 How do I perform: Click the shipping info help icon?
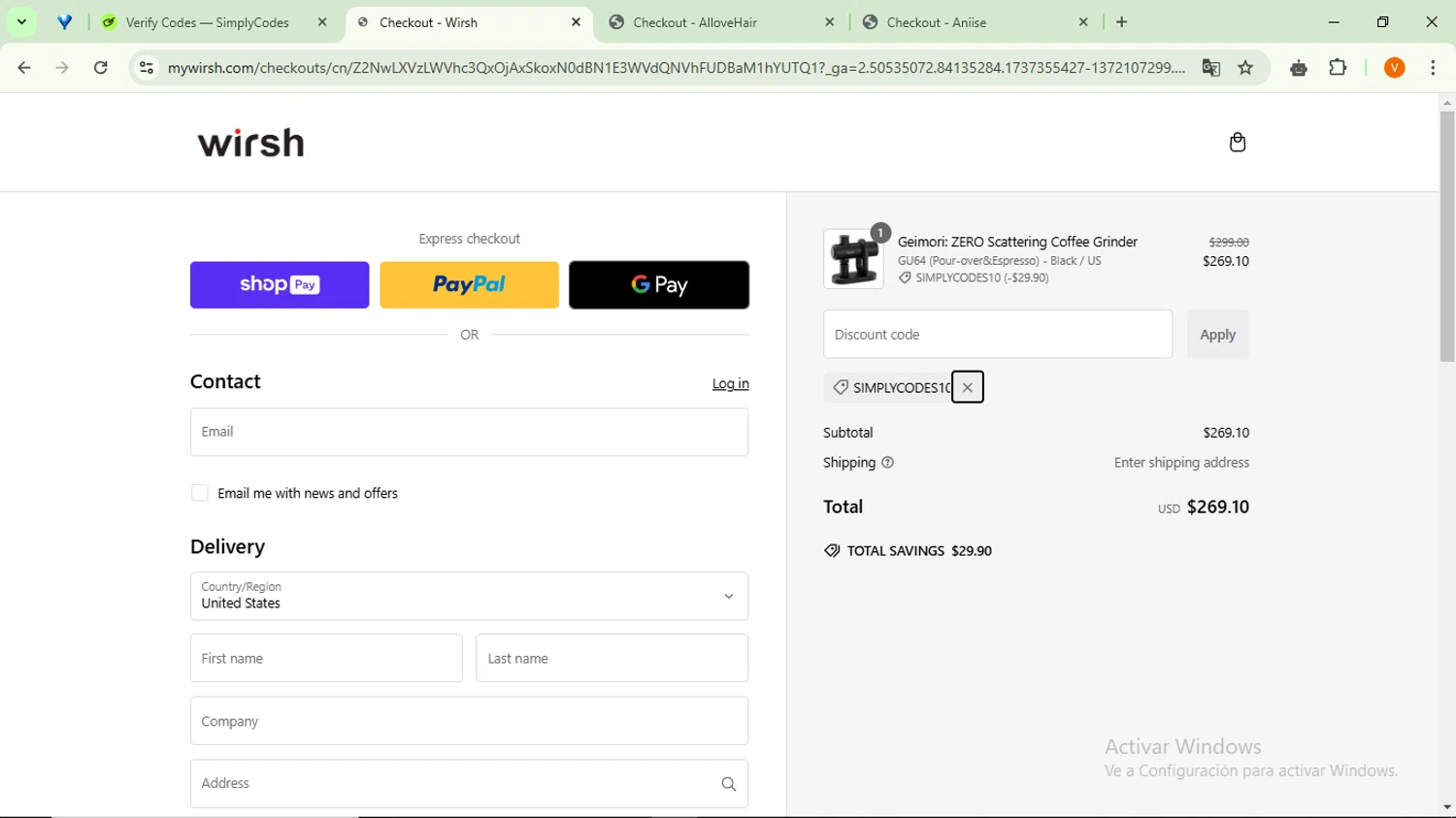(887, 463)
